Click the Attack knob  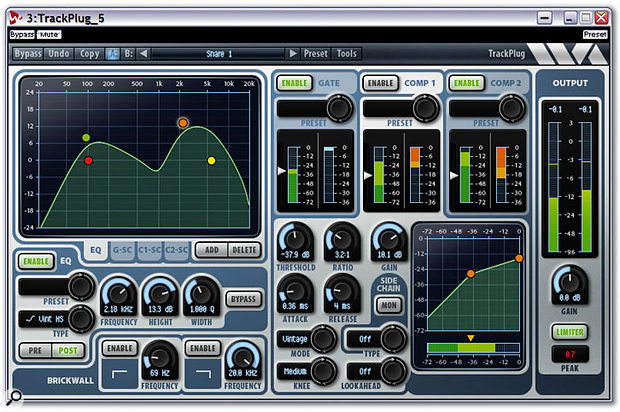[295, 291]
